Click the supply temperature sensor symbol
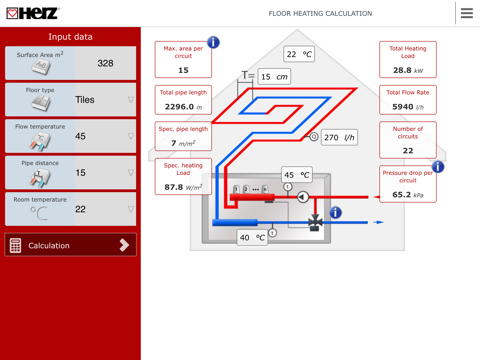 (288, 187)
